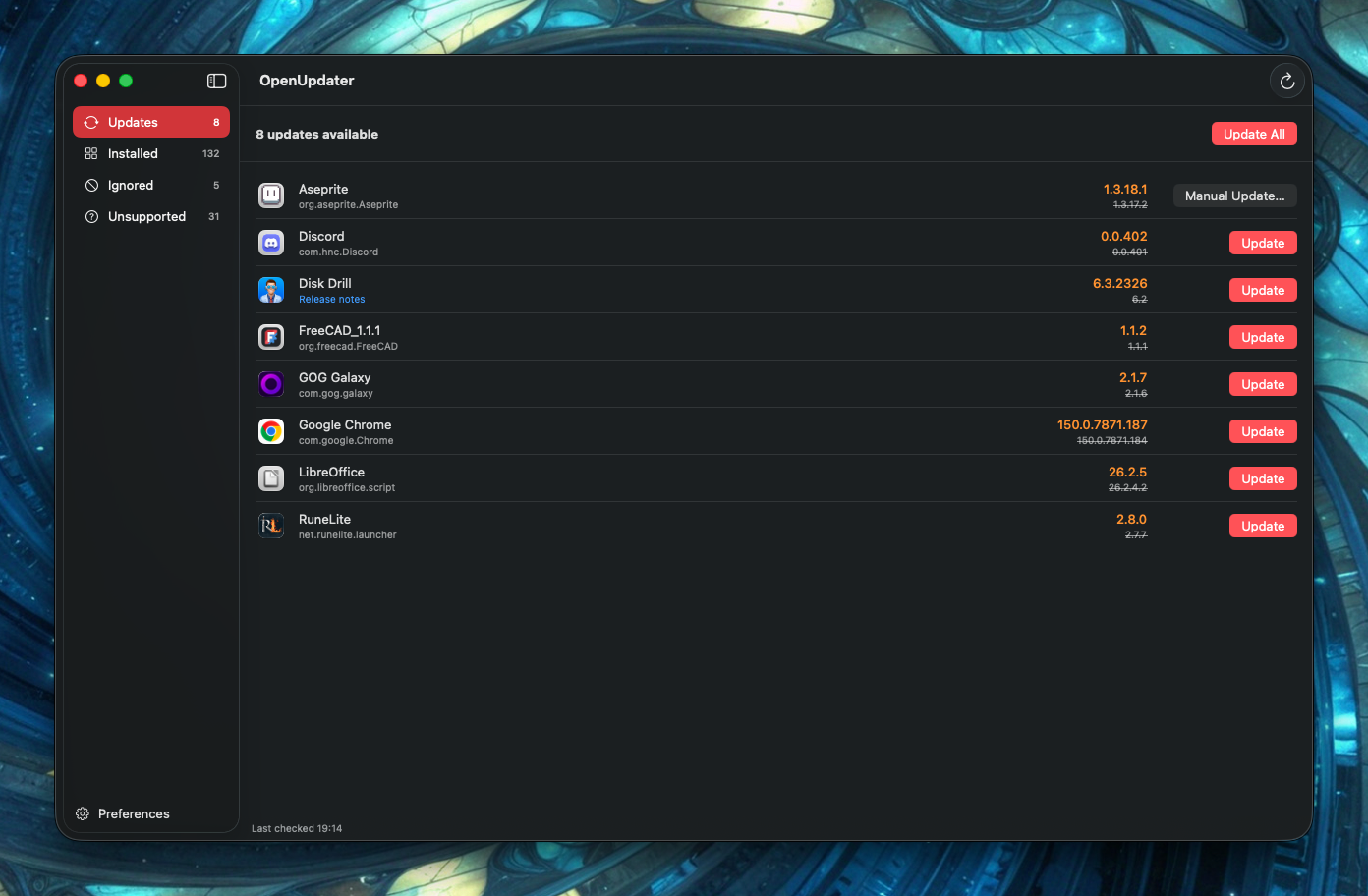Click the FreeCAD_1.1.1 app name

click(339, 330)
